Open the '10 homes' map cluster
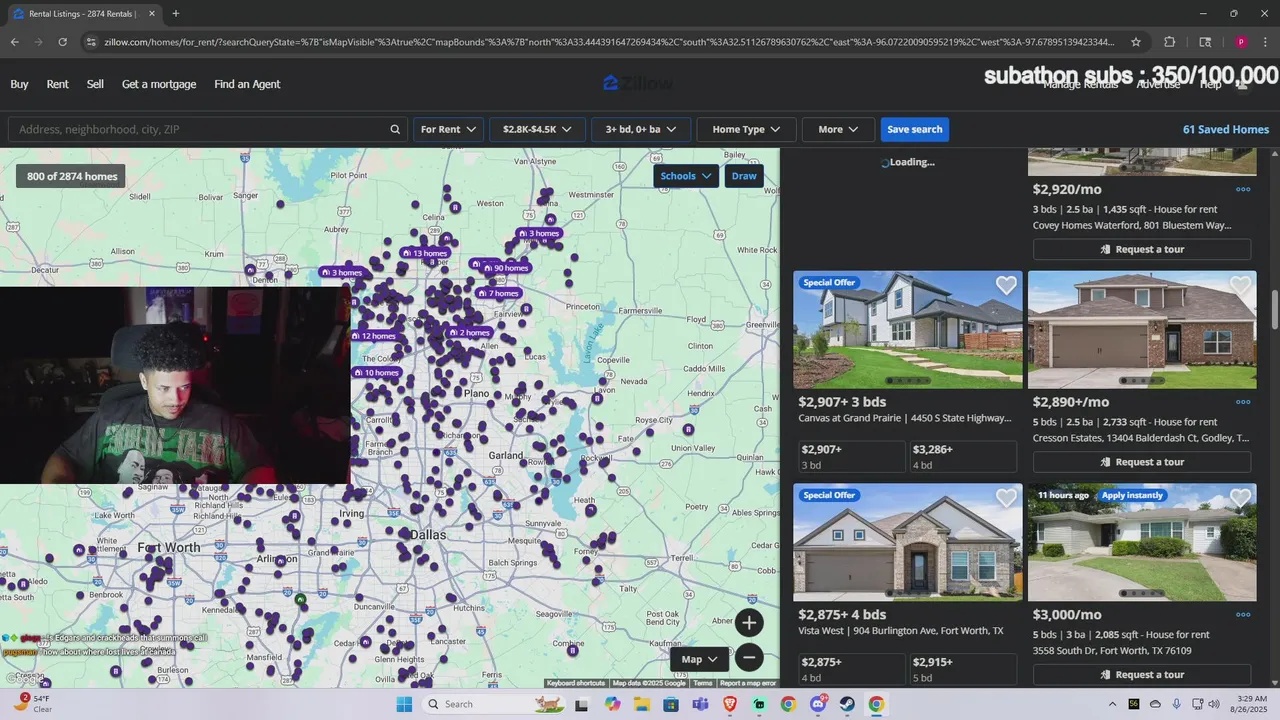1280x720 pixels. click(x=376, y=373)
